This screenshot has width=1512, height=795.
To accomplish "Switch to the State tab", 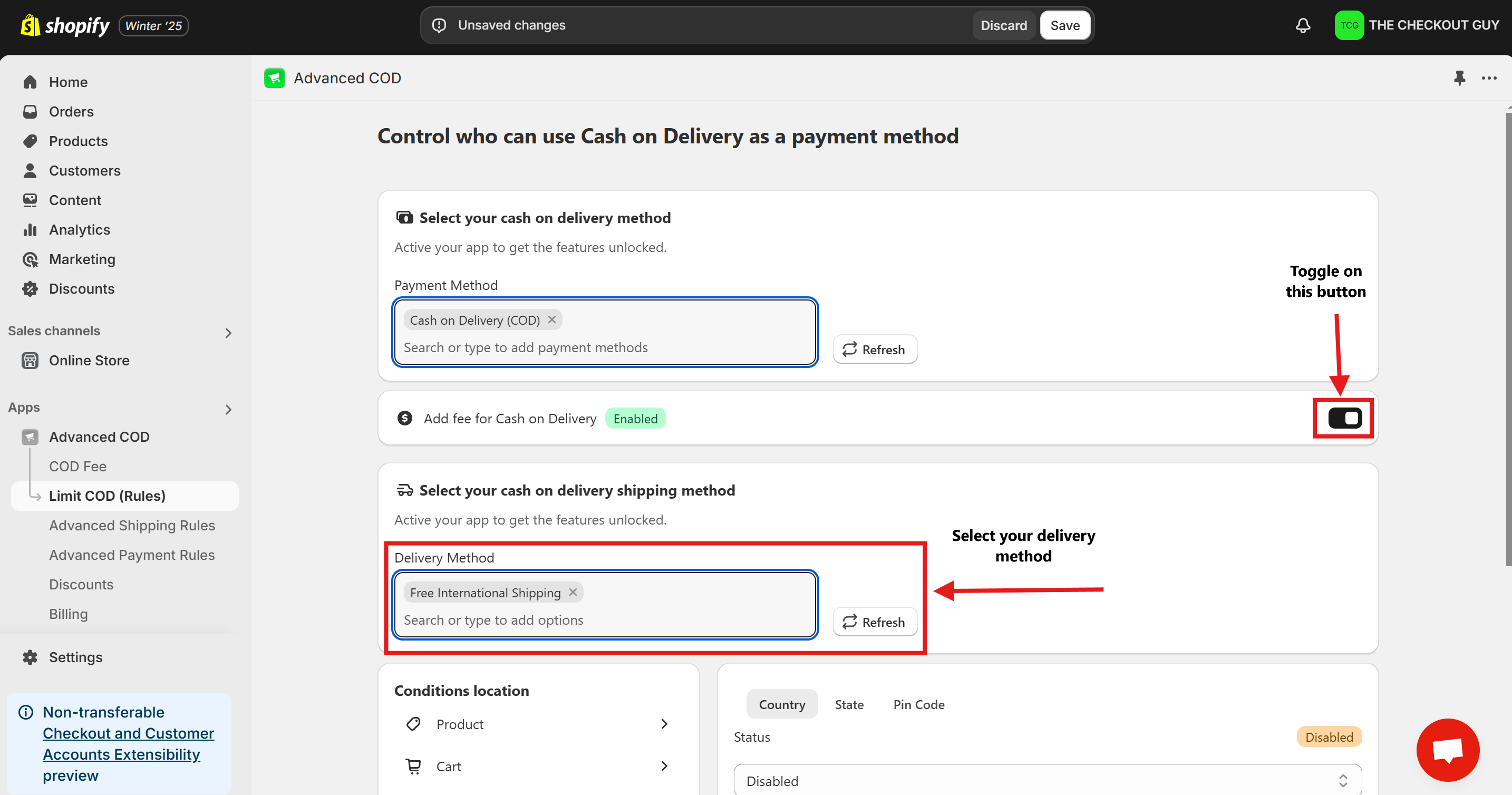I will click(849, 704).
